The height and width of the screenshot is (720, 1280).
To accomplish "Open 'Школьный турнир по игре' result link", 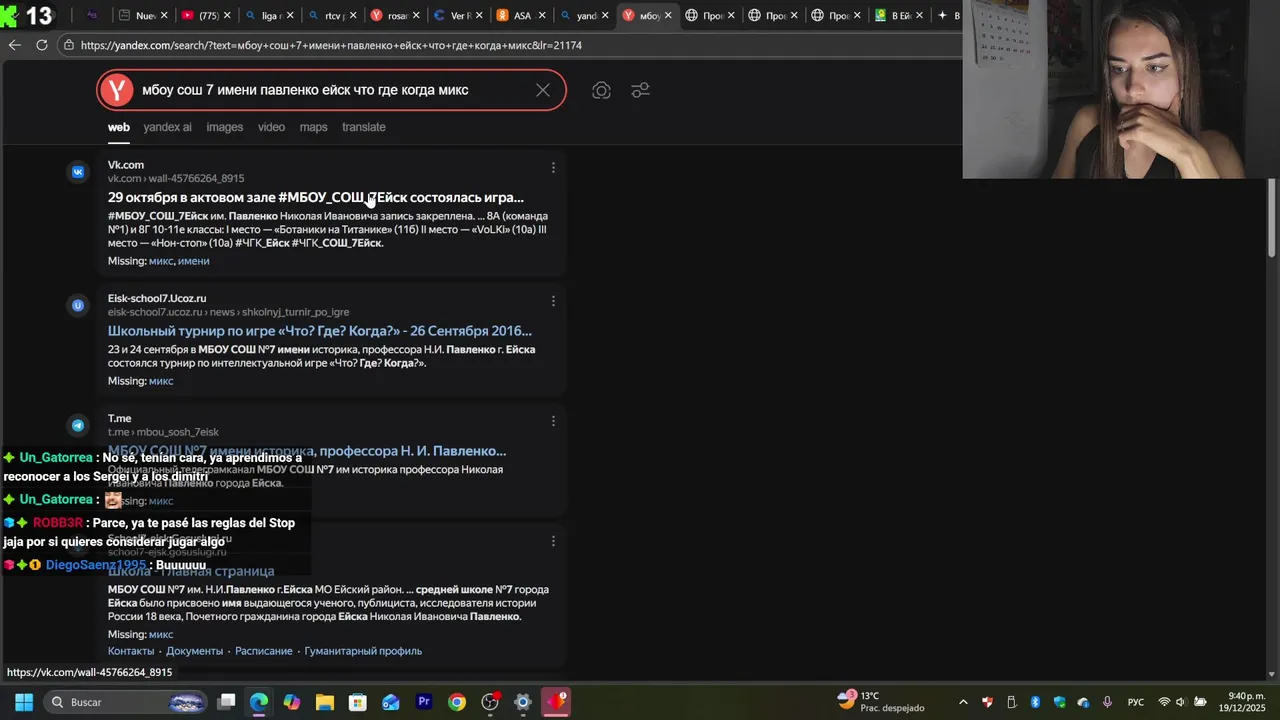I will pos(320,330).
